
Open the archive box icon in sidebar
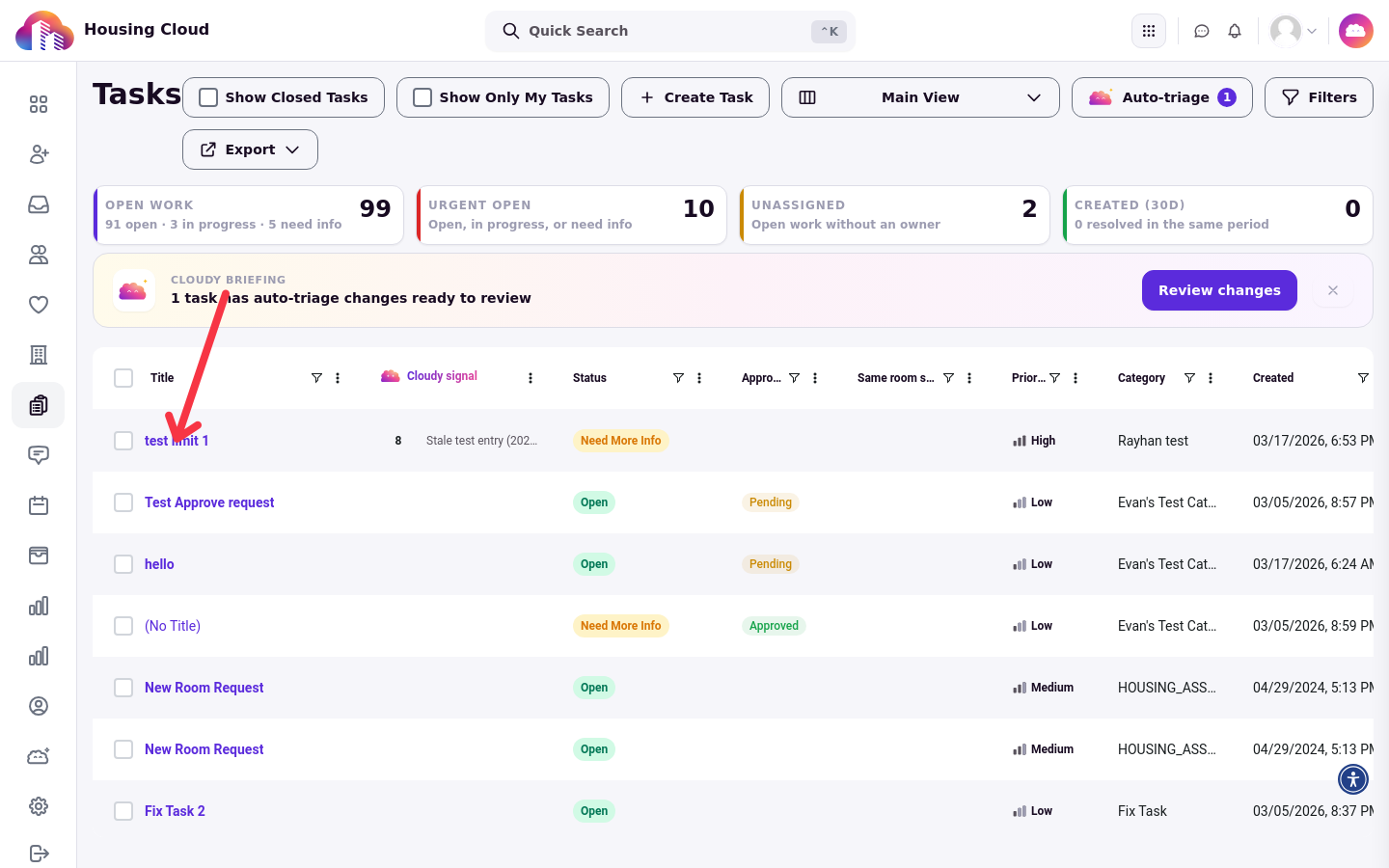click(x=39, y=556)
